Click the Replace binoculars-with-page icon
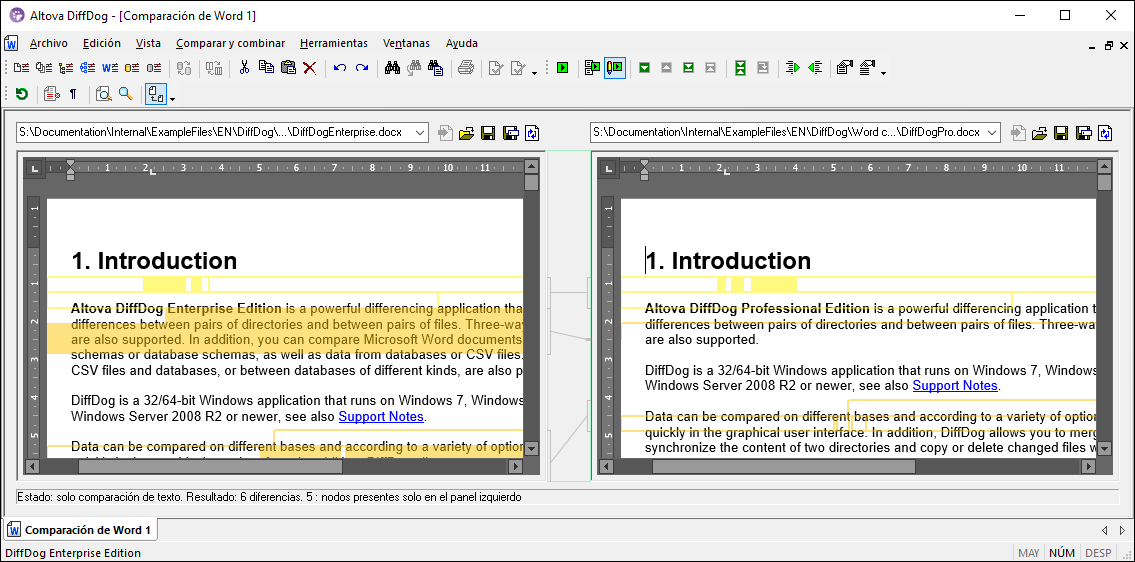The image size is (1135, 562). pos(436,68)
